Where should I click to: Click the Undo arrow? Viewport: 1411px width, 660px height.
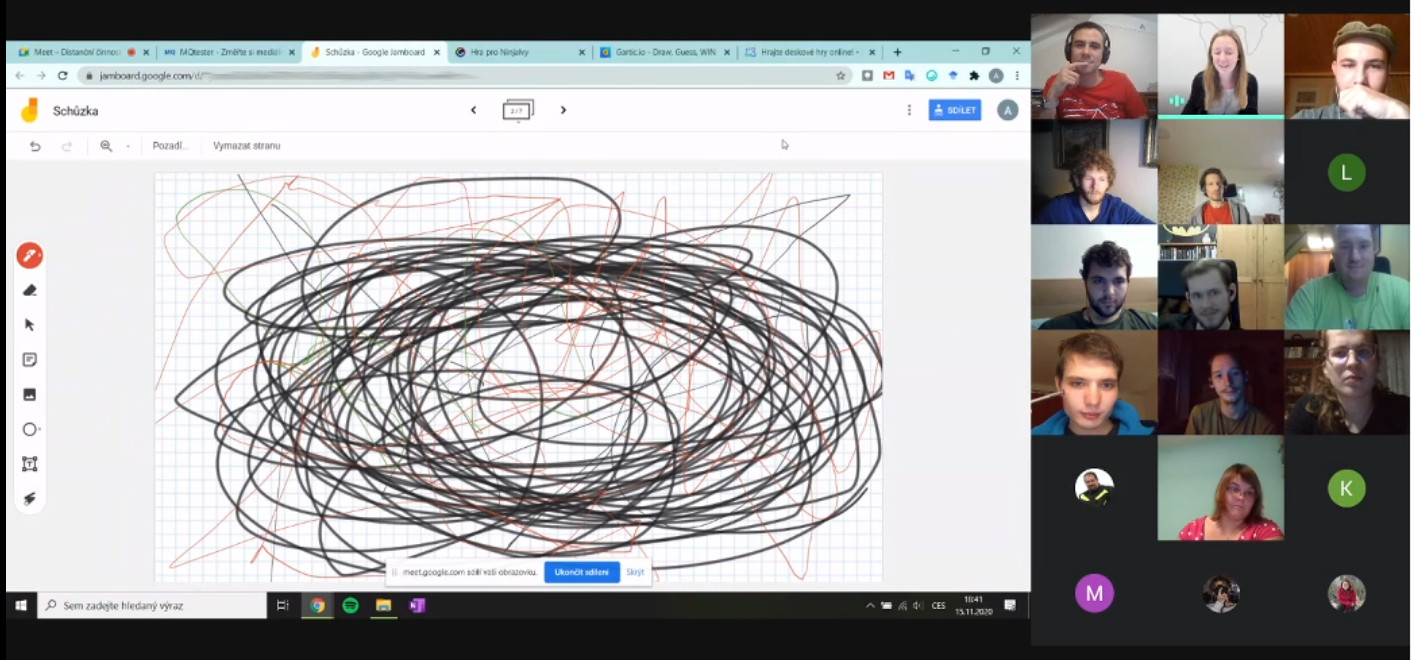pyautogui.click(x=35, y=146)
